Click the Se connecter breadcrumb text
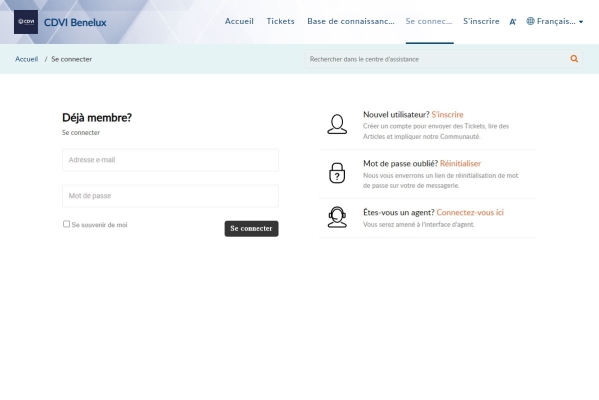 tap(71, 59)
